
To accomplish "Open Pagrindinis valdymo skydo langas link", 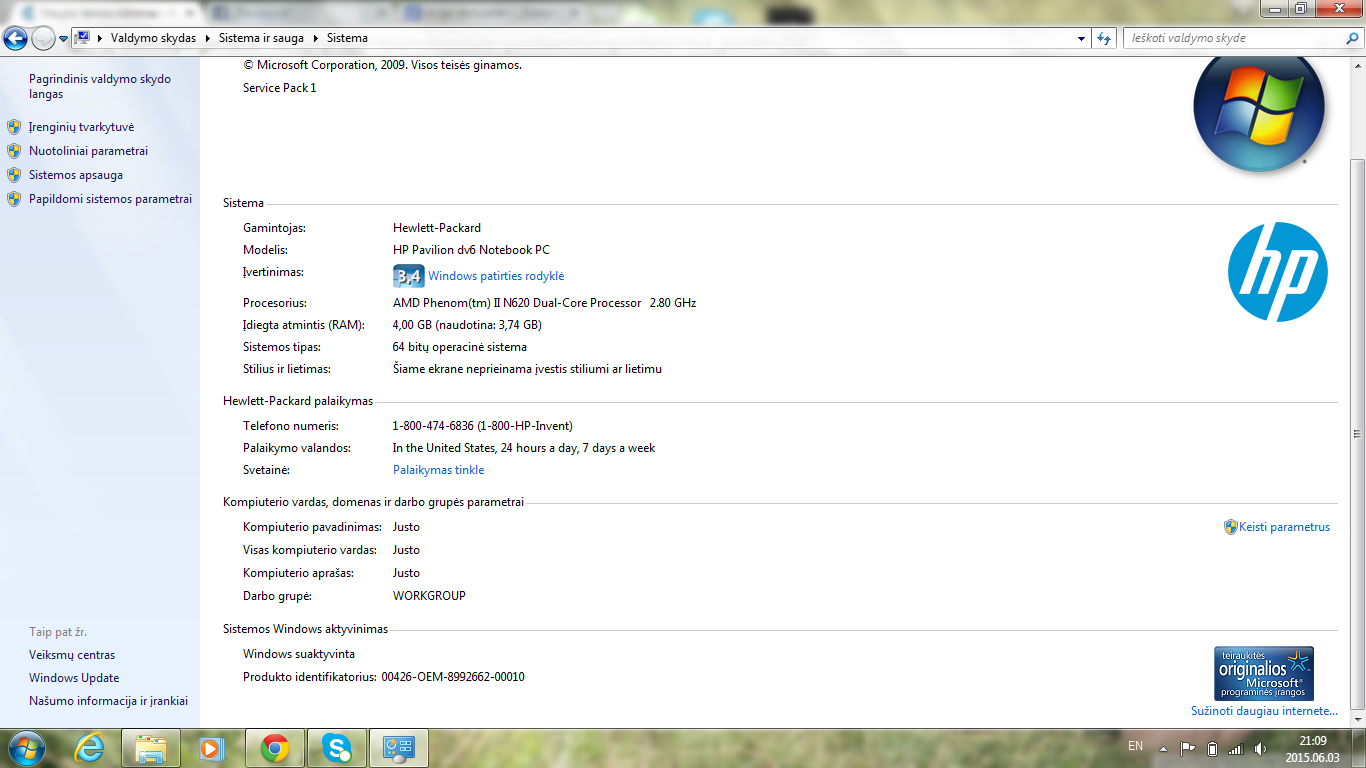I will tap(100, 87).
